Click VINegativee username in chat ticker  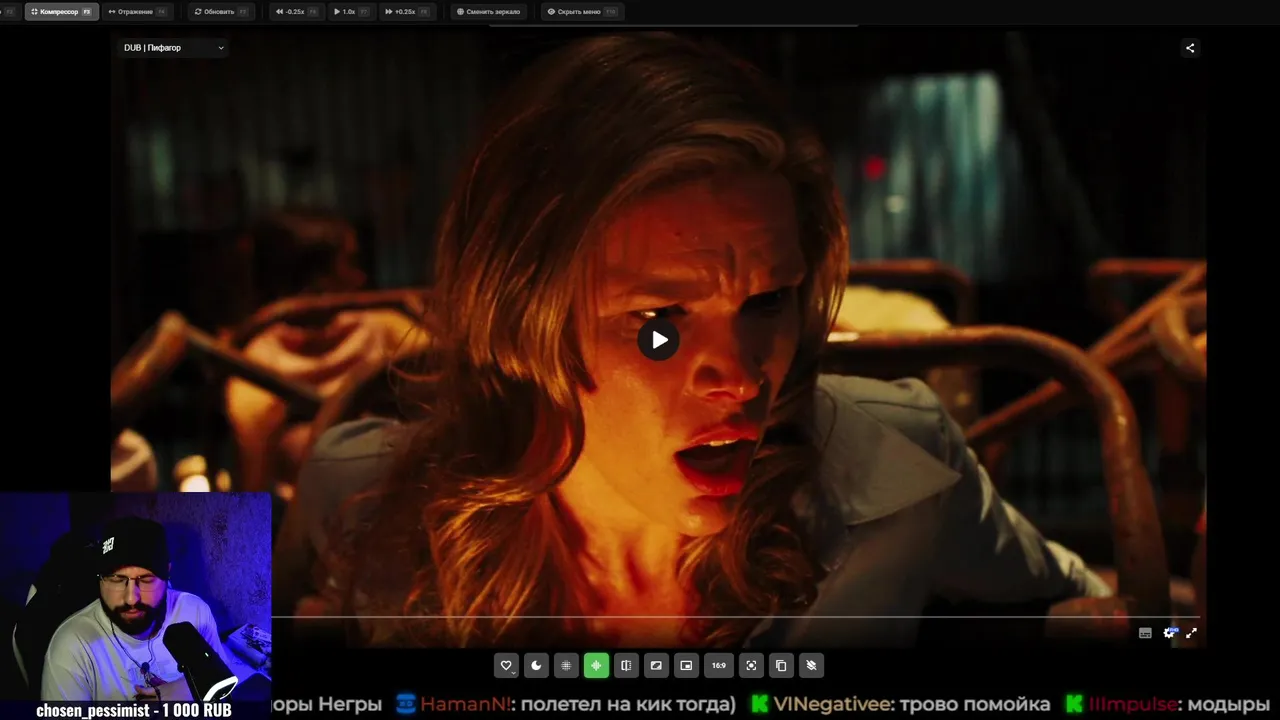[x=832, y=704]
